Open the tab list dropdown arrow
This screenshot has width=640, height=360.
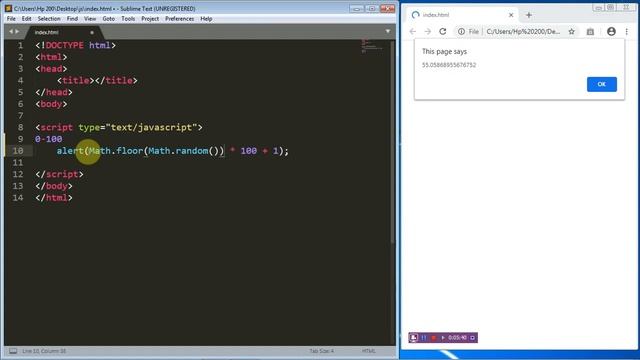pyautogui.click(x=388, y=31)
